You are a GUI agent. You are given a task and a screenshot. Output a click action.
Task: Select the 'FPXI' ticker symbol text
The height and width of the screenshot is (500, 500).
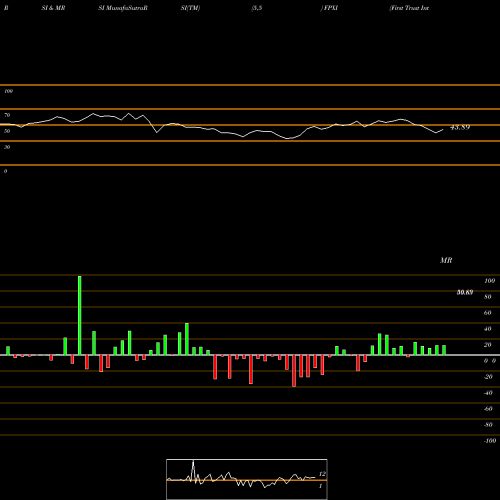tap(330, 8)
